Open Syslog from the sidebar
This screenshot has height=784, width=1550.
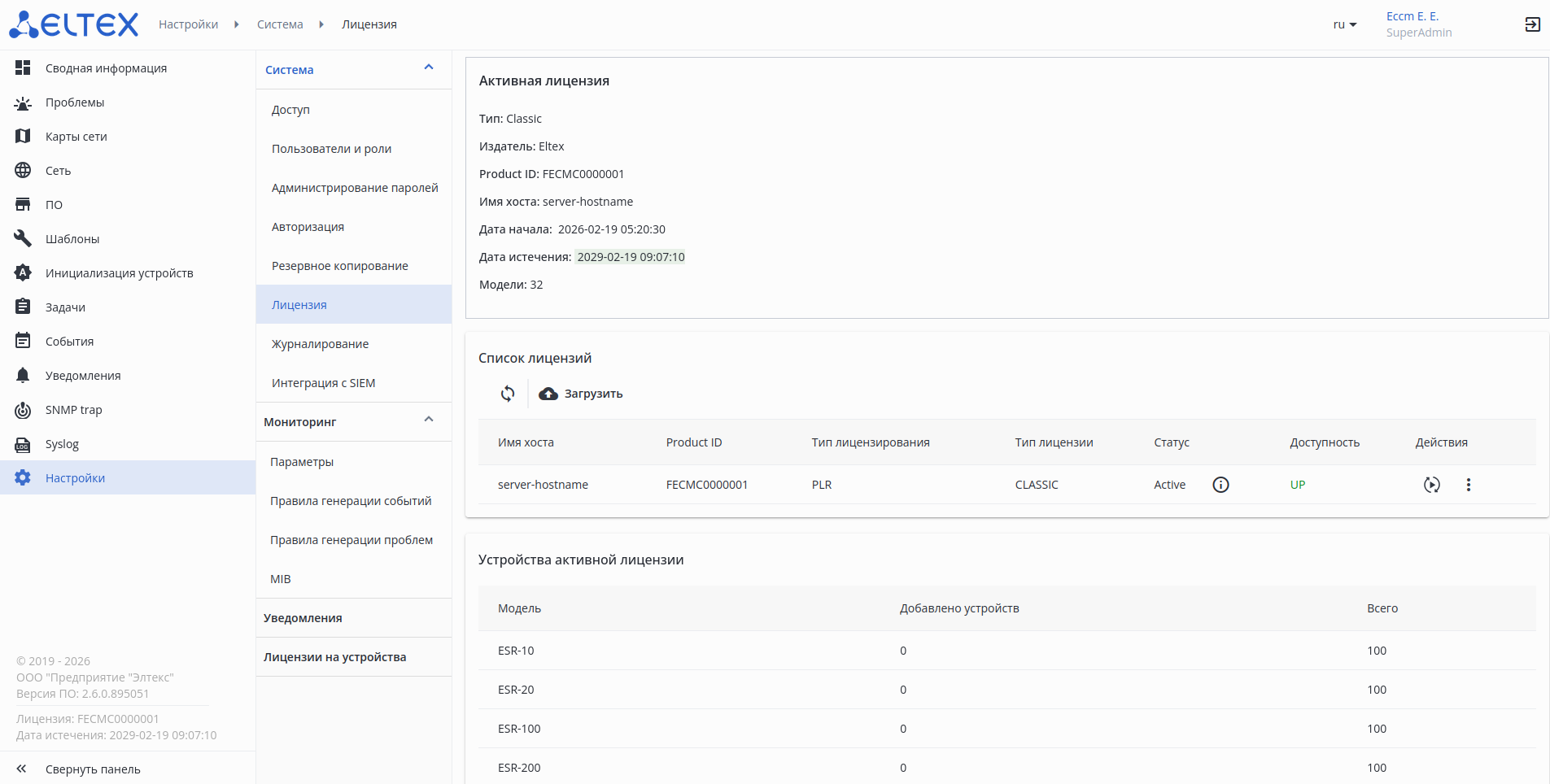click(62, 444)
